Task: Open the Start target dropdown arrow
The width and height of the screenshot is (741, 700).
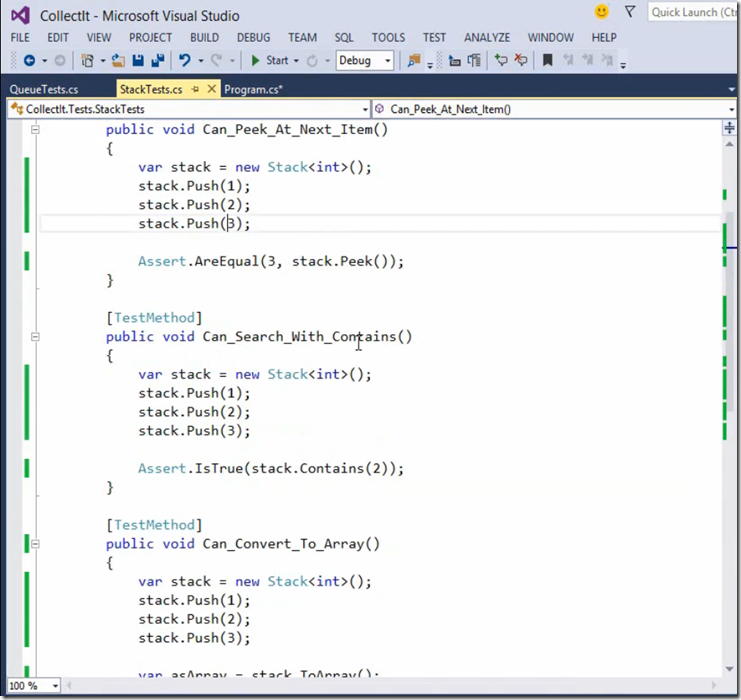Action: 296,61
